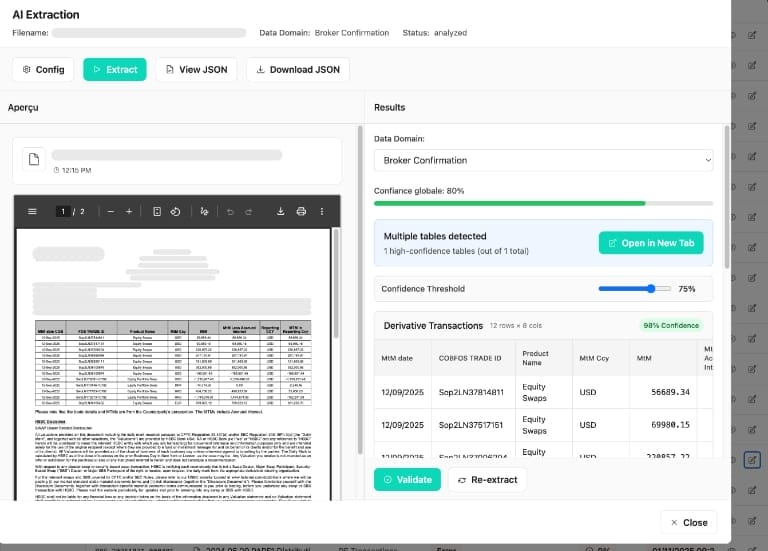The height and width of the screenshot is (551, 768).
Task: Open results in New Tab
Action: 651,243
